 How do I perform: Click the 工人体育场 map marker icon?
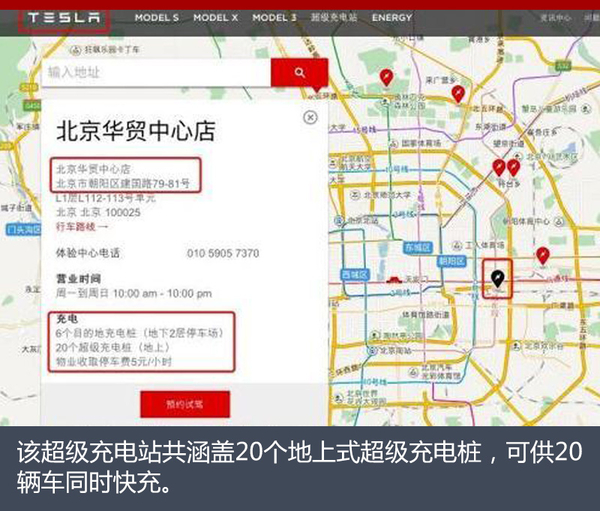pos(457,245)
